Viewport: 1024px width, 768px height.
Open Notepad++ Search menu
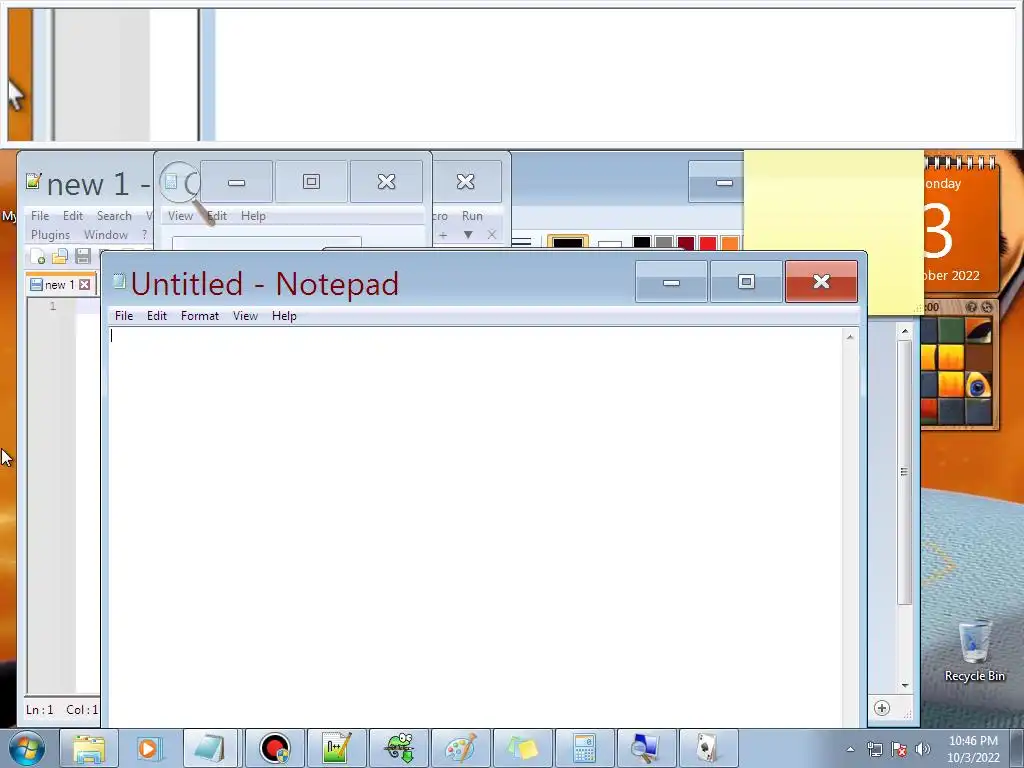[114, 216]
